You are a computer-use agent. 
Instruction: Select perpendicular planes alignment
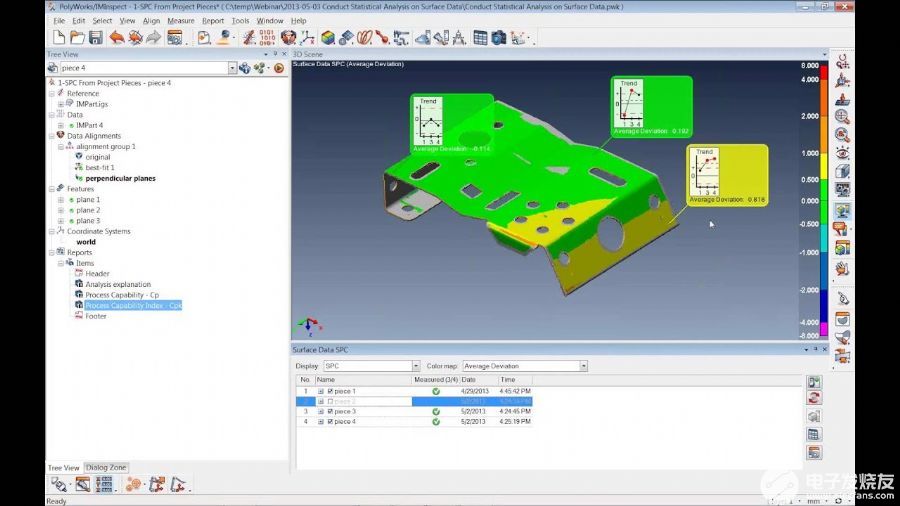click(121, 178)
